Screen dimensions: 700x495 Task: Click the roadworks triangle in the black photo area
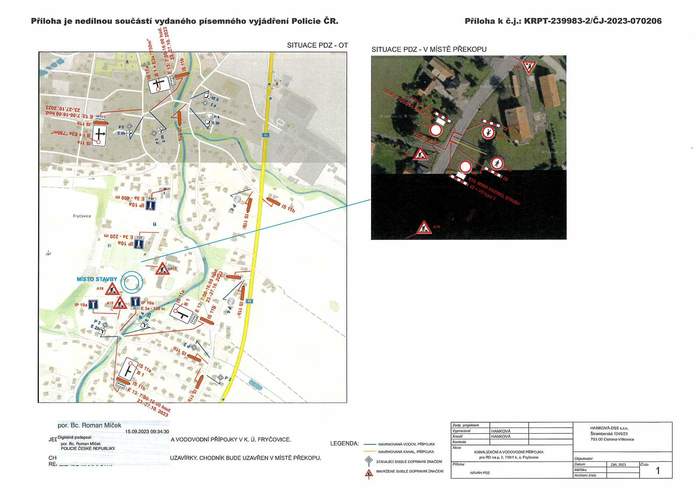(425, 229)
